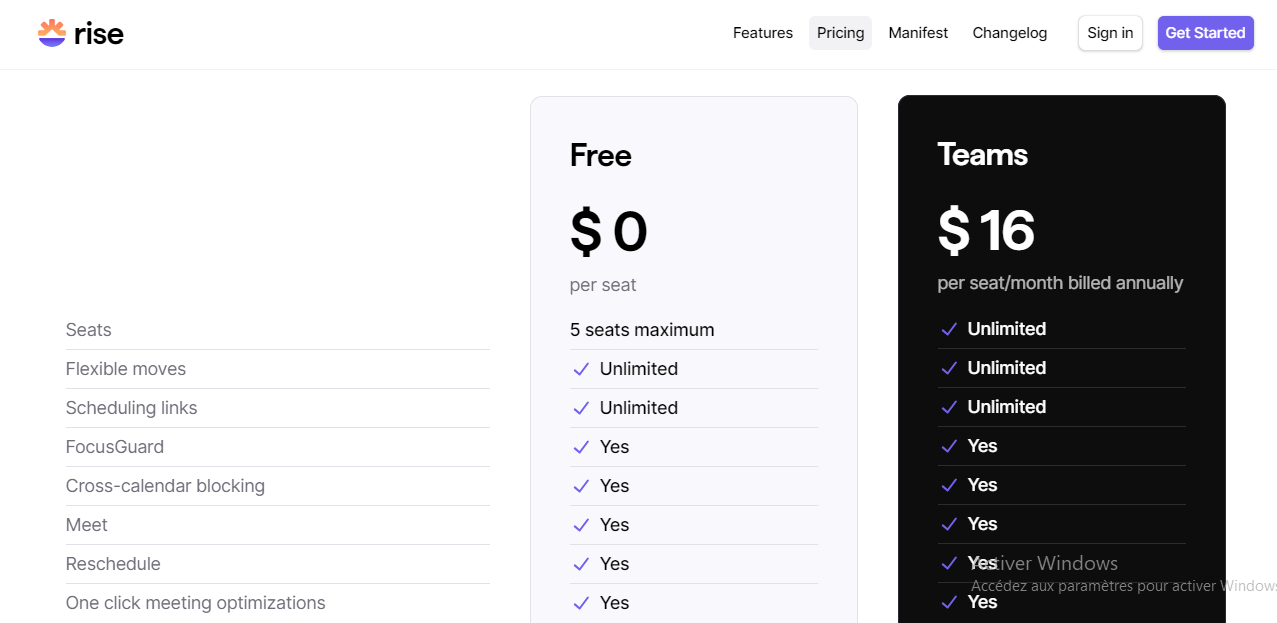Click the Cross-calendar blocking label

point(165,486)
